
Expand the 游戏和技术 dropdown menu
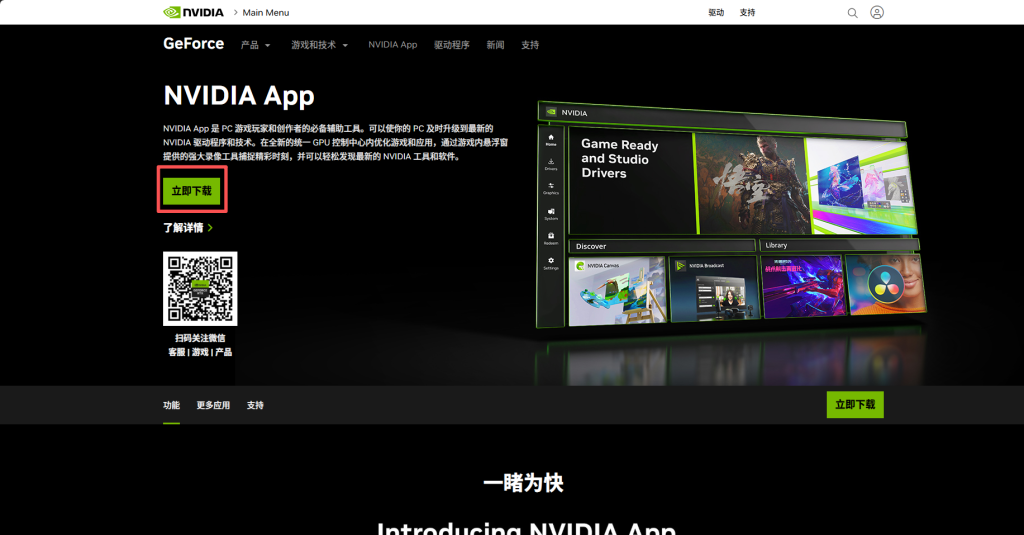click(x=319, y=45)
